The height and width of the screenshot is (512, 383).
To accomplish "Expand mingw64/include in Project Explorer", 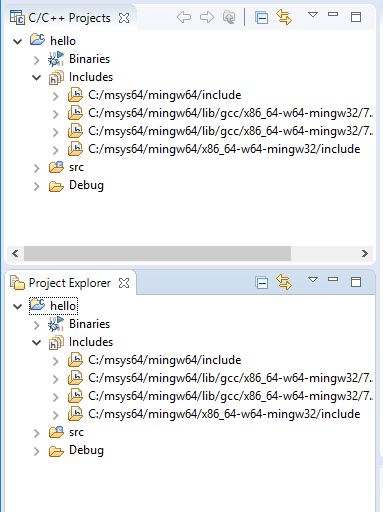I will (x=56, y=361).
